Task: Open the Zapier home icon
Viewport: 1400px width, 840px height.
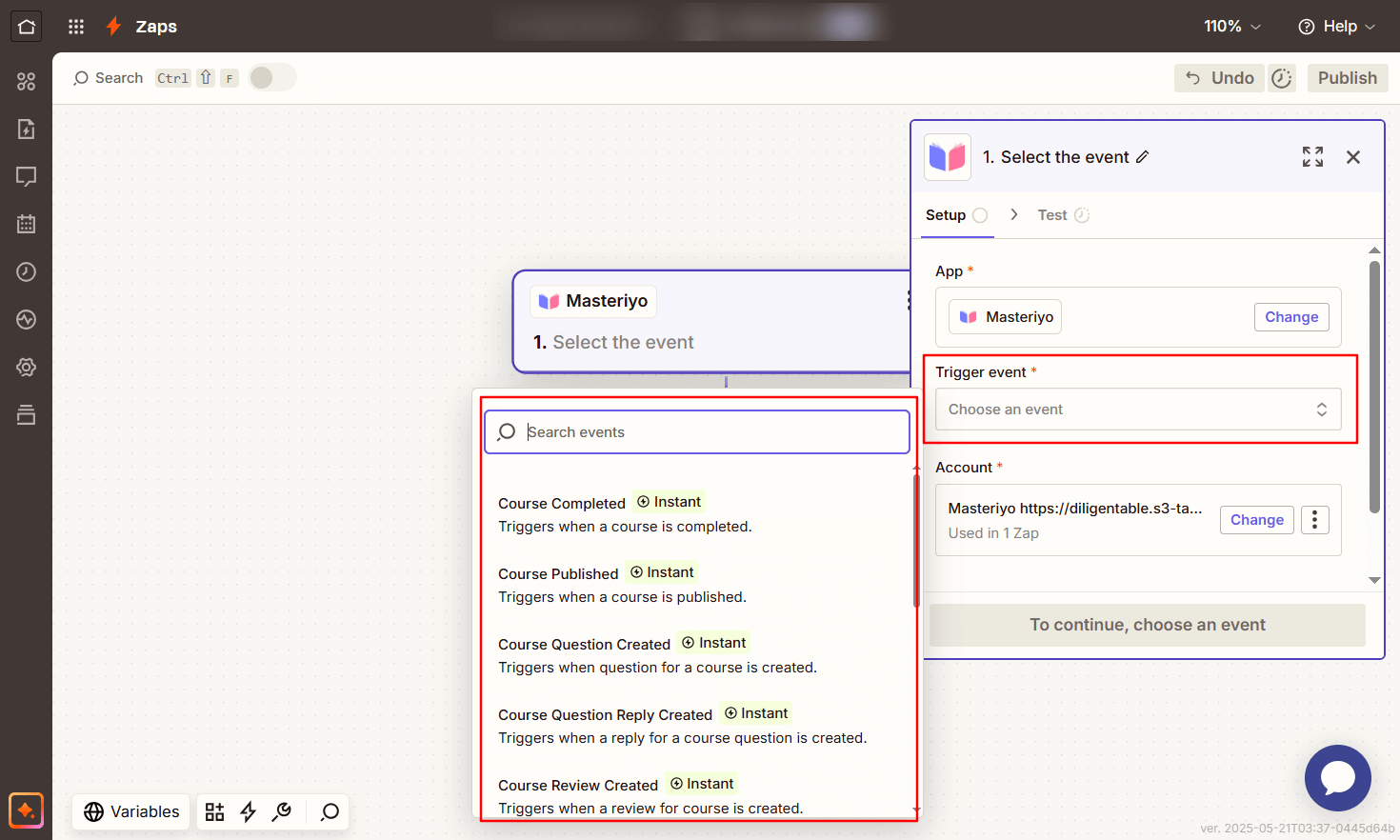Action: point(27,27)
